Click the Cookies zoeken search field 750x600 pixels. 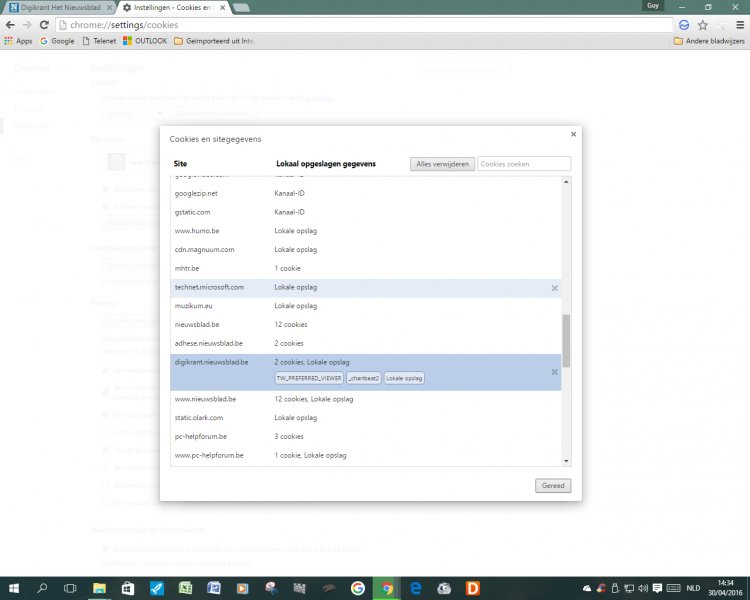[524, 164]
